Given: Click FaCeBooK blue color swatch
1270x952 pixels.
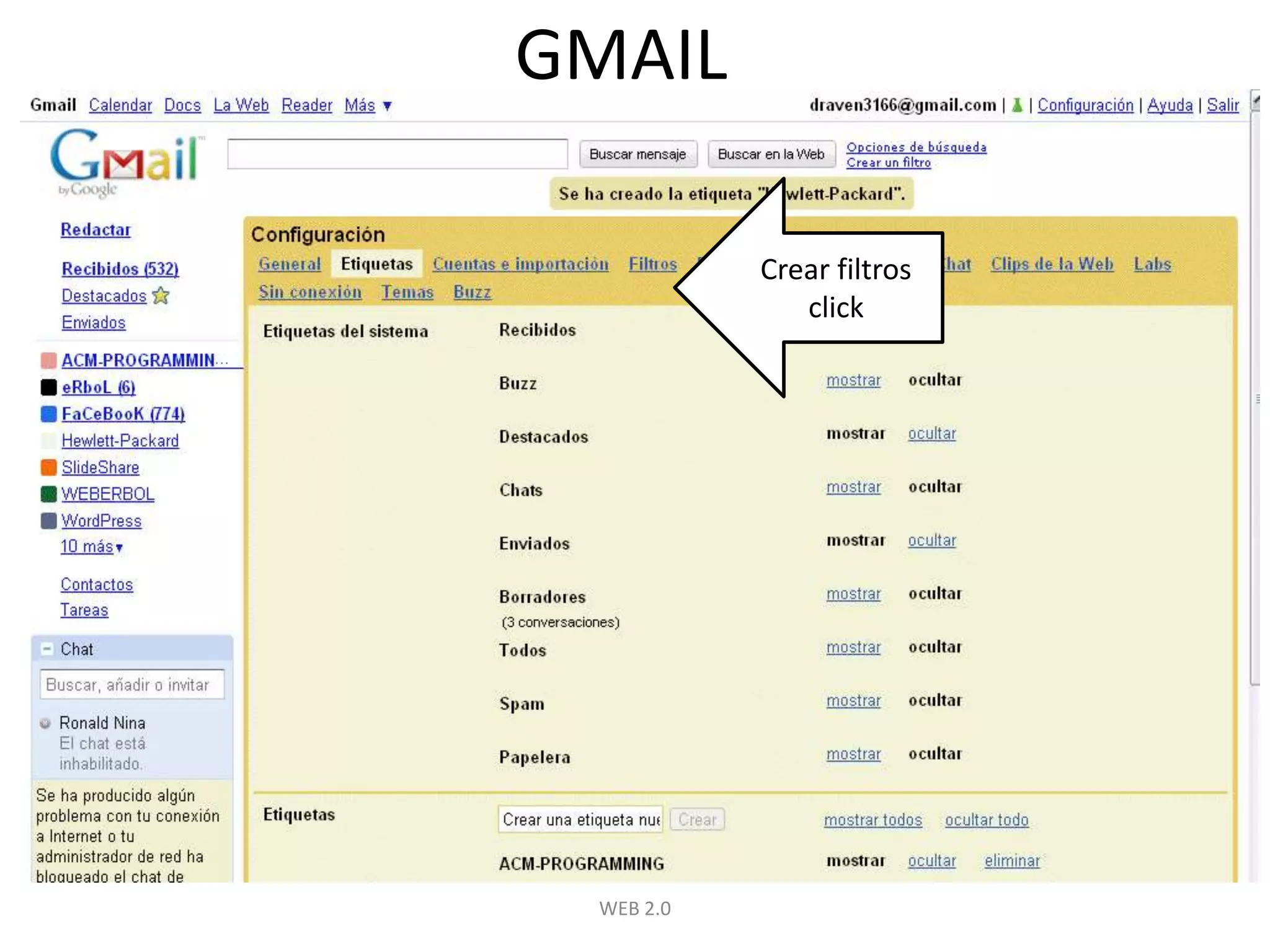Looking at the screenshot, I should (x=48, y=414).
